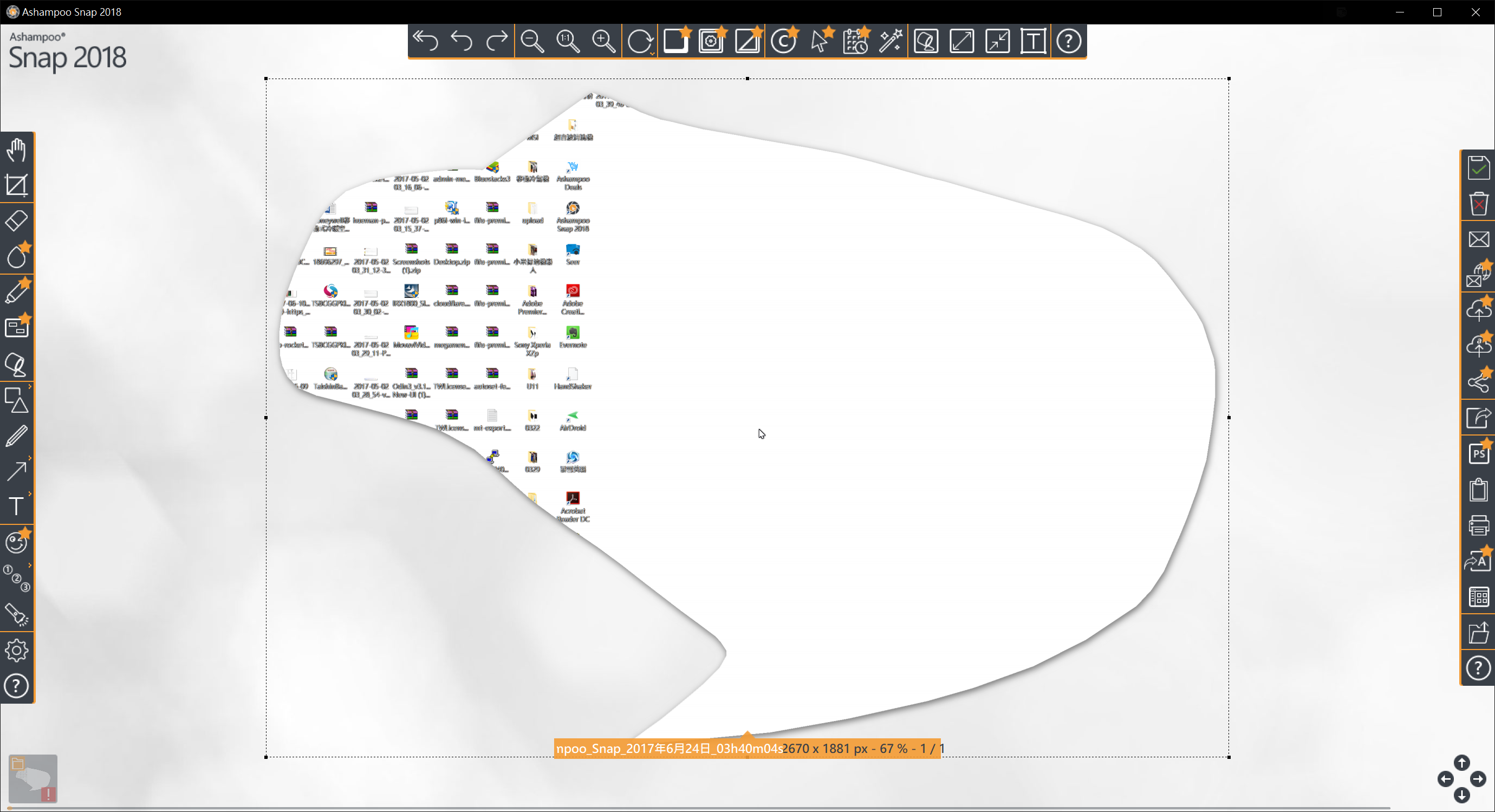Click the Save capture icon
This screenshot has width=1495, height=812.
(x=1478, y=168)
